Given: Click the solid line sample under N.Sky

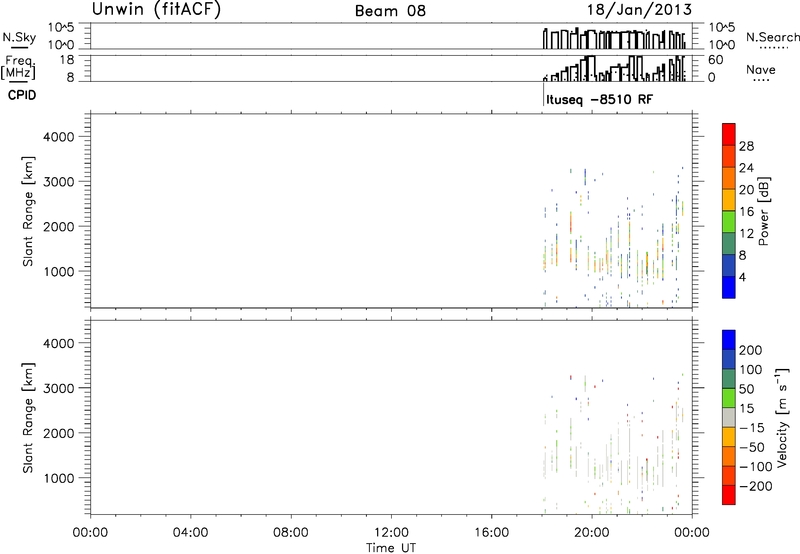Looking at the screenshot, I should 19,48.
